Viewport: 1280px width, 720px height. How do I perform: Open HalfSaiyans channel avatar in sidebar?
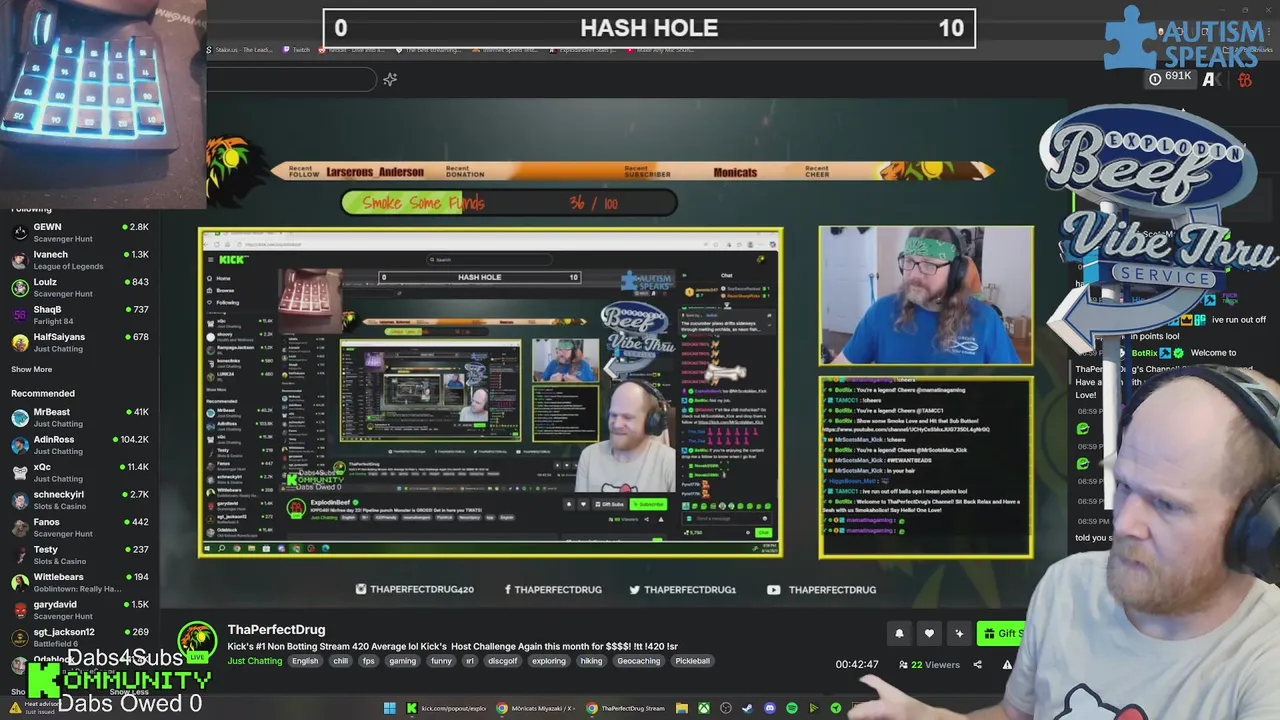point(19,342)
